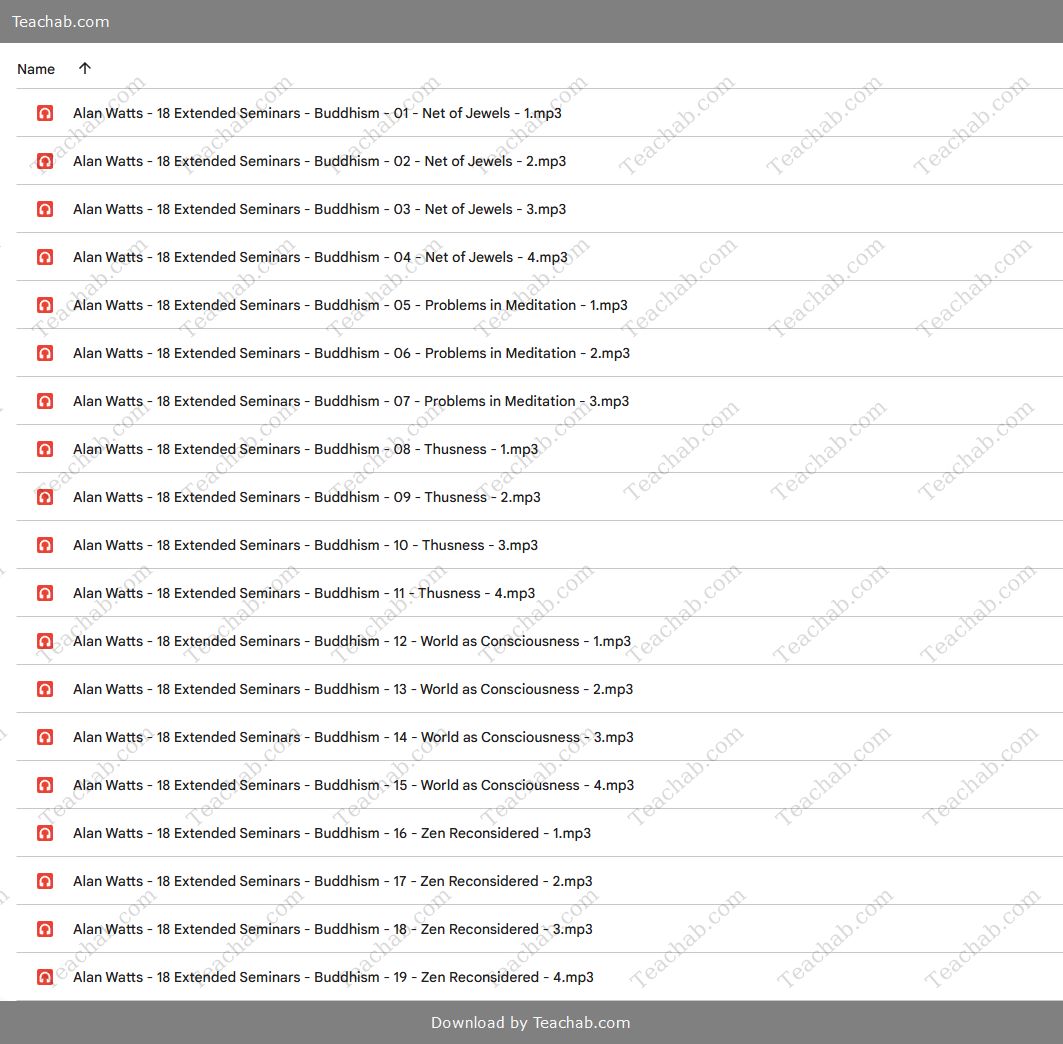
Task: Select the audio file icon beside Net of Jewels - 2.mp3
Action: 45,161
